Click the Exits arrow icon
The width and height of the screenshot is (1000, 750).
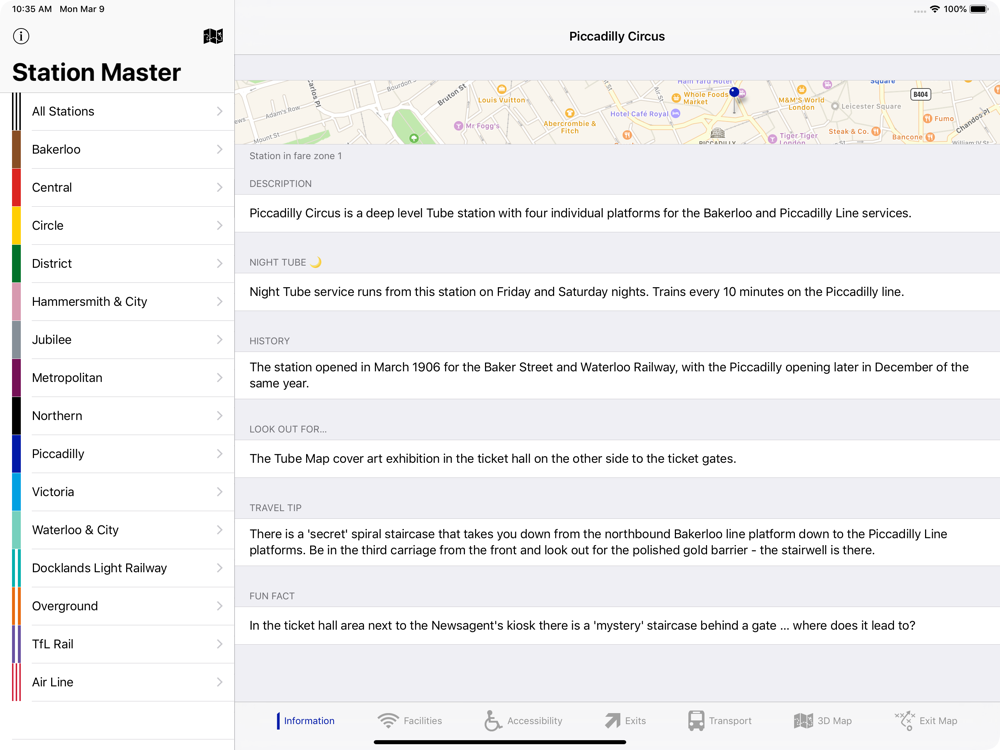tap(612, 721)
